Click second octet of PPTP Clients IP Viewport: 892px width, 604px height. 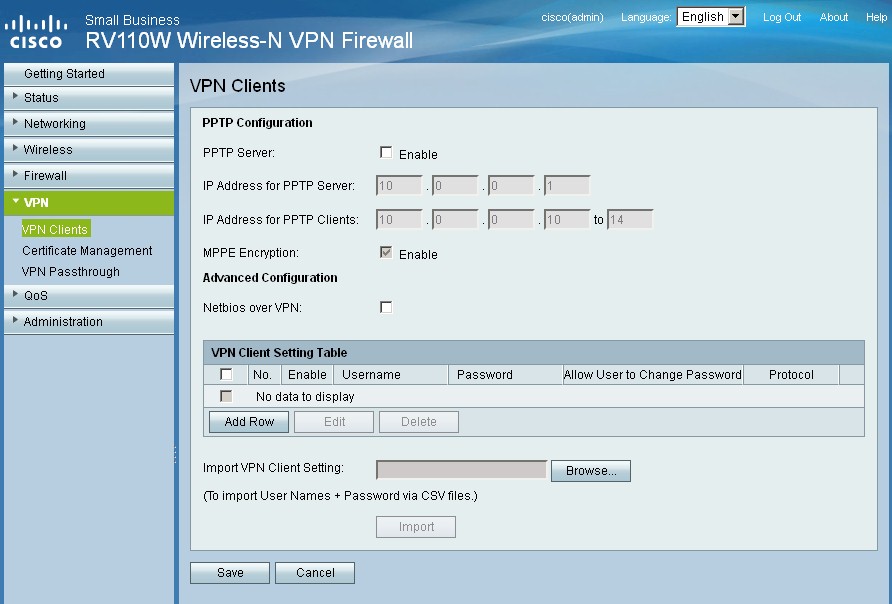coord(455,220)
